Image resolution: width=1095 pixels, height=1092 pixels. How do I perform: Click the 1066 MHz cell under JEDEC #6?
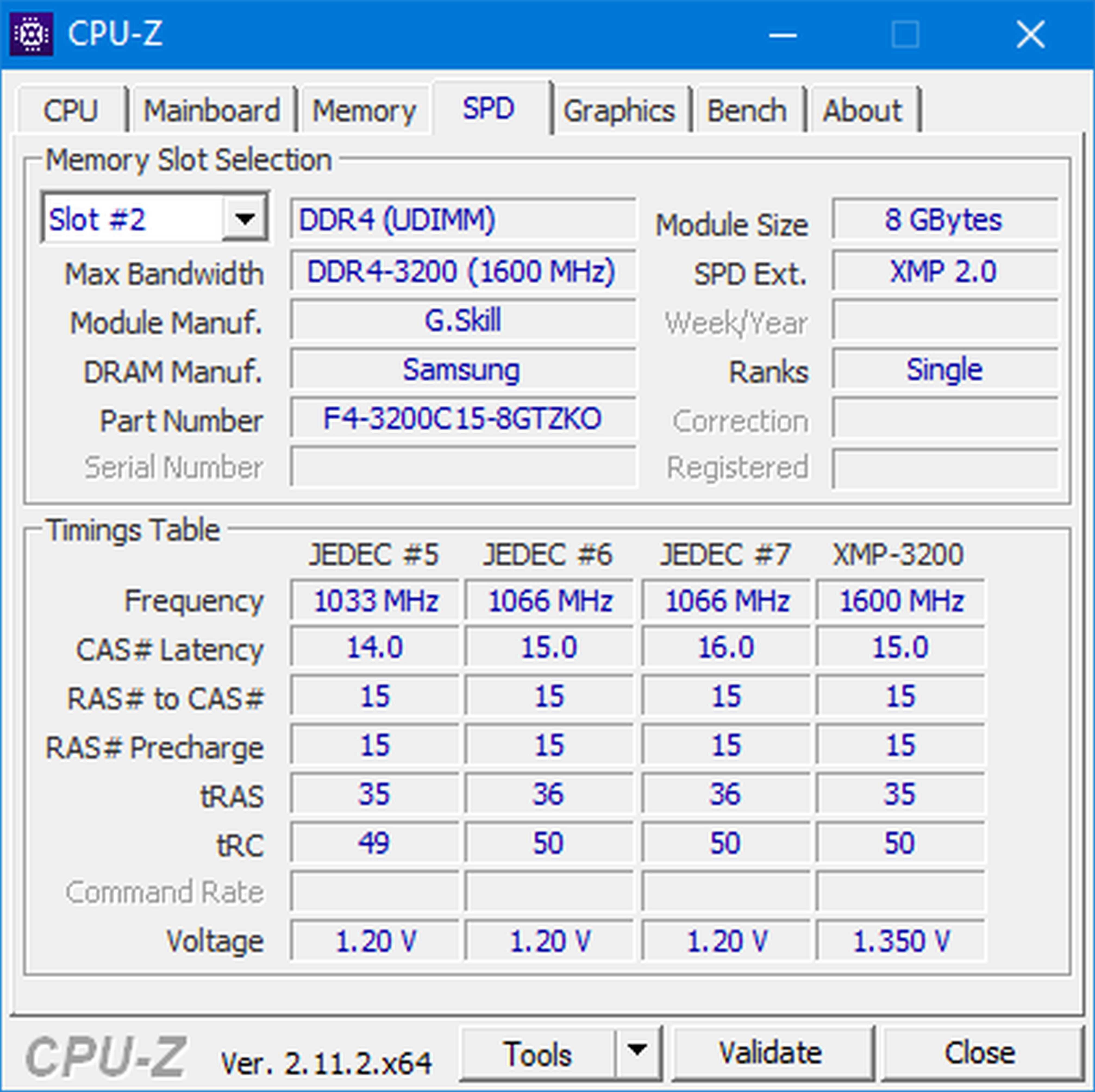click(549, 601)
